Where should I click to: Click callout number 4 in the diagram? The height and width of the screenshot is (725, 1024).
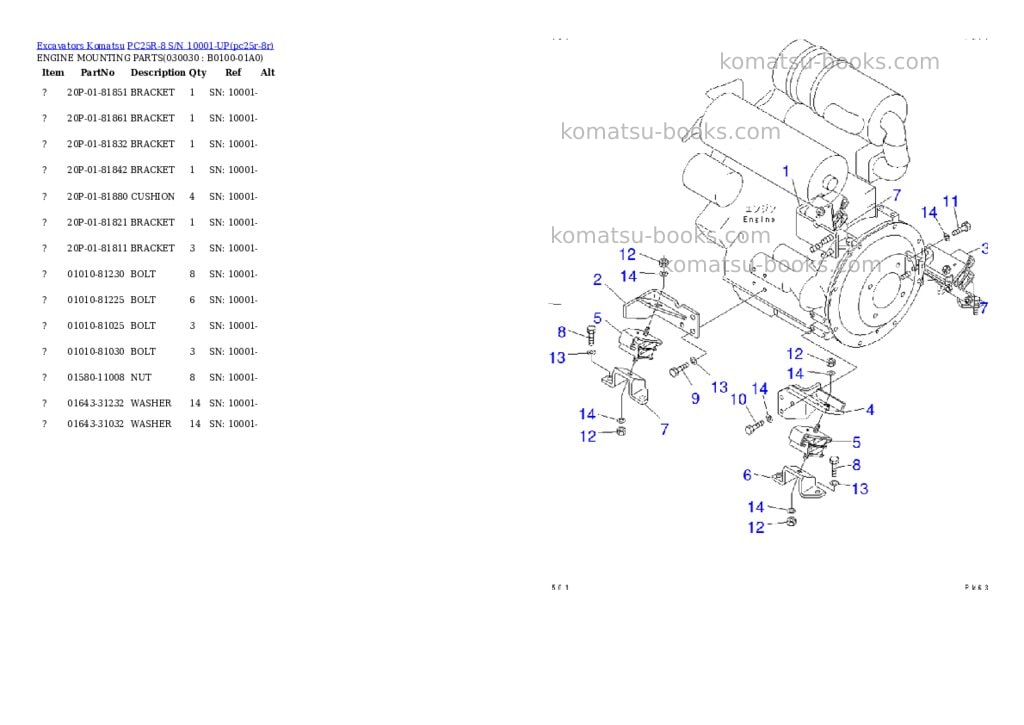pyautogui.click(x=870, y=410)
